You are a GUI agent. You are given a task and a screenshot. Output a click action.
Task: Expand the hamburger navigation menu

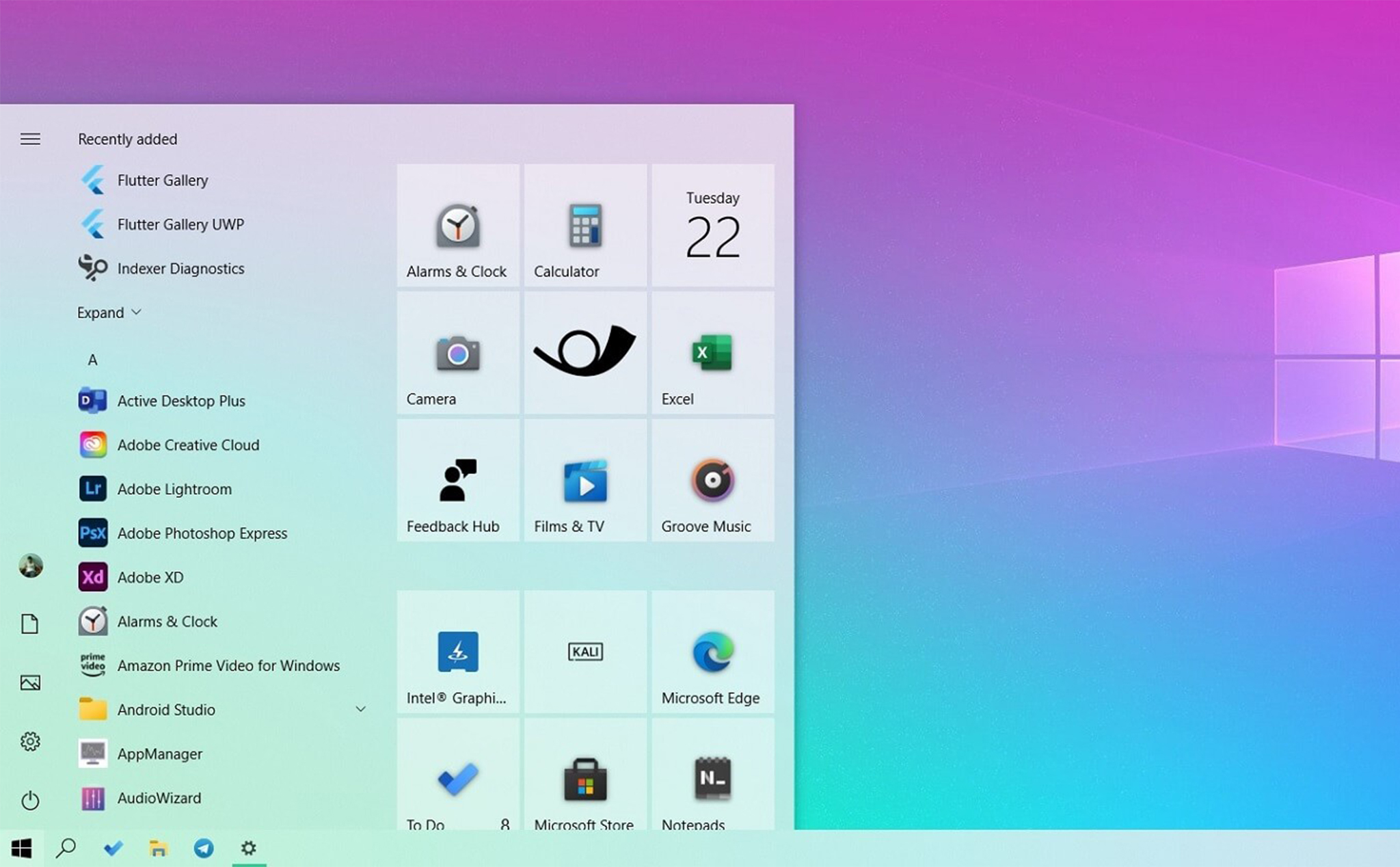pyautogui.click(x=30, y=139)
